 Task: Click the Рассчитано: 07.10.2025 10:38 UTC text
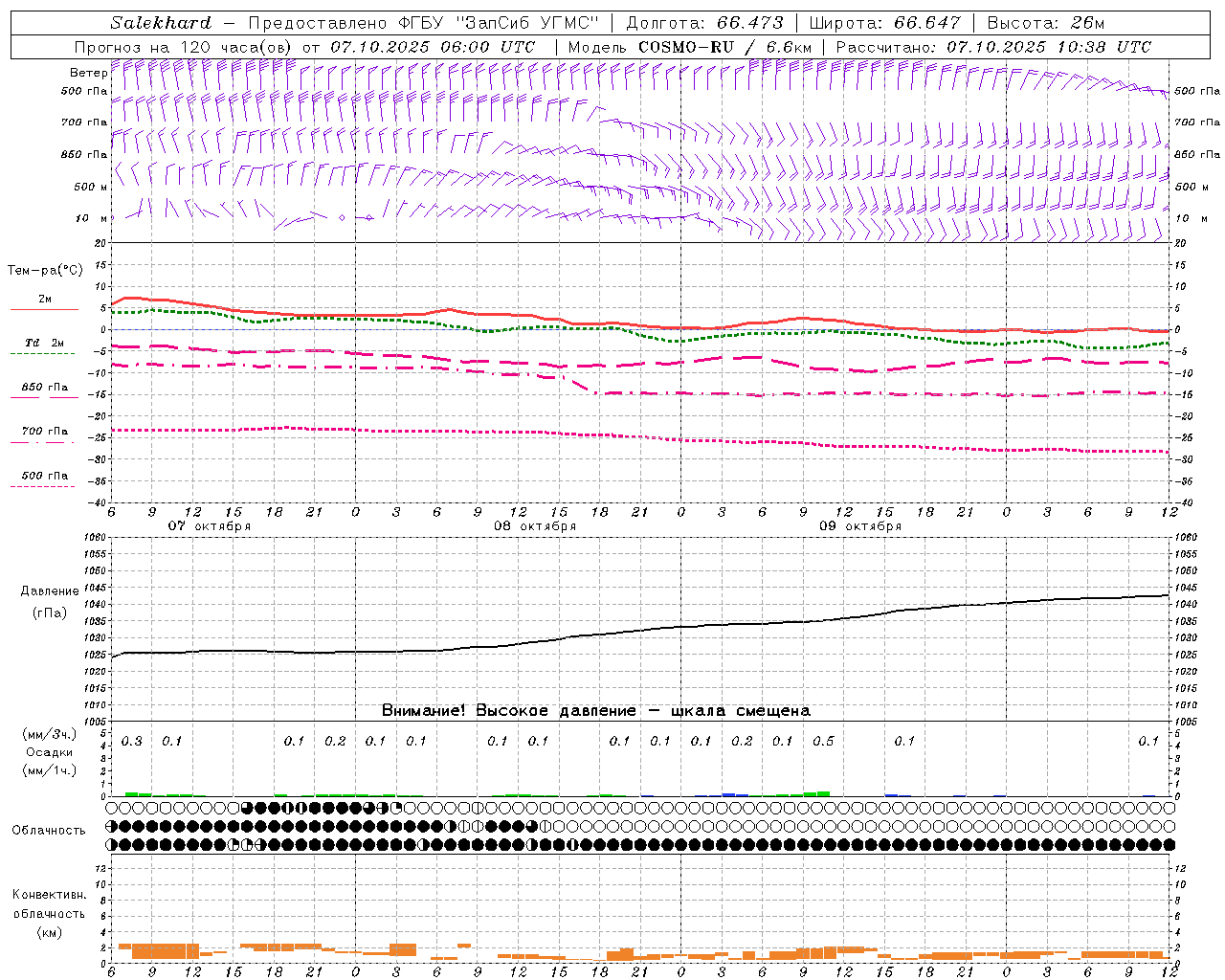[x=993, y=47]
